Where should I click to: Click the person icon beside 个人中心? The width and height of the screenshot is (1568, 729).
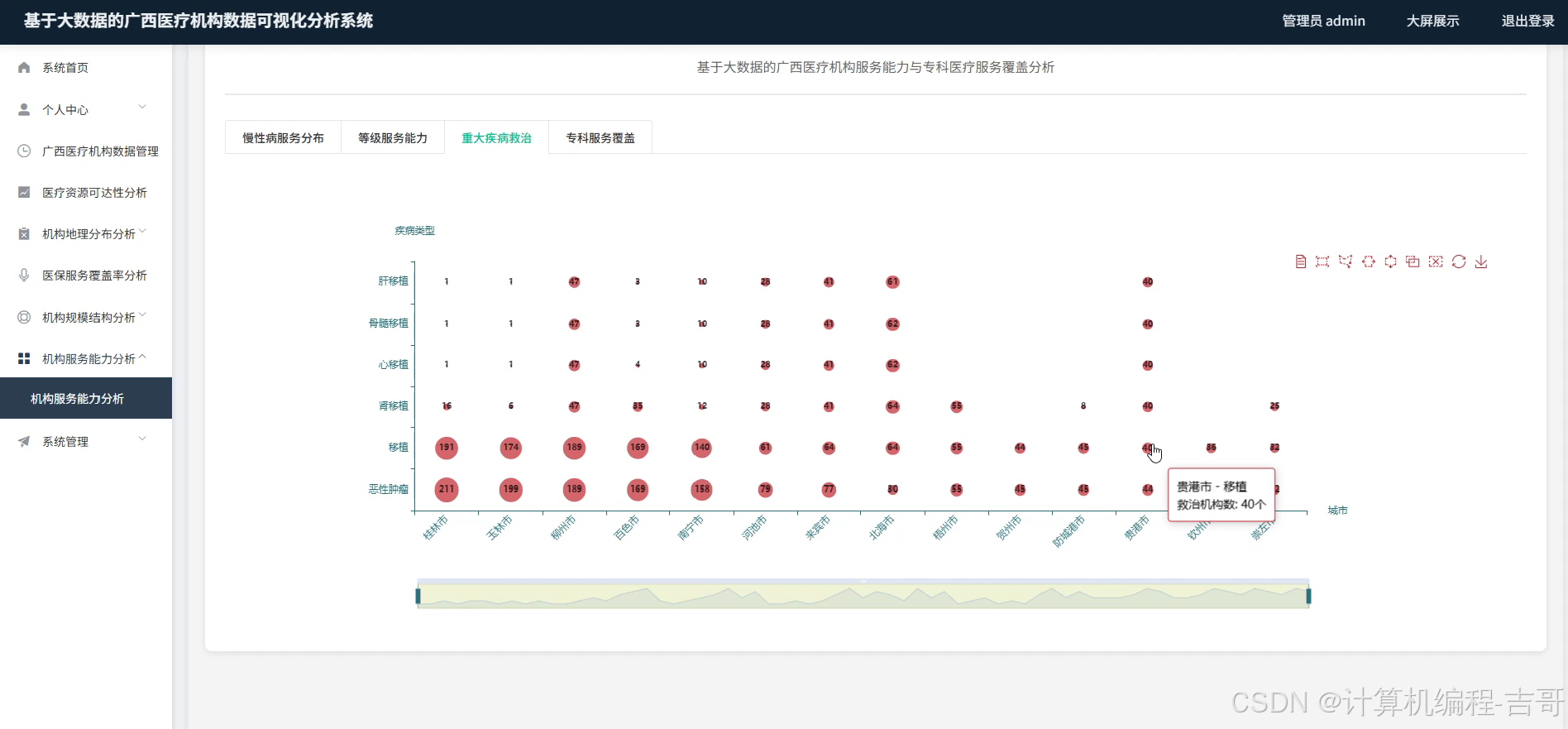click(24, 109)
